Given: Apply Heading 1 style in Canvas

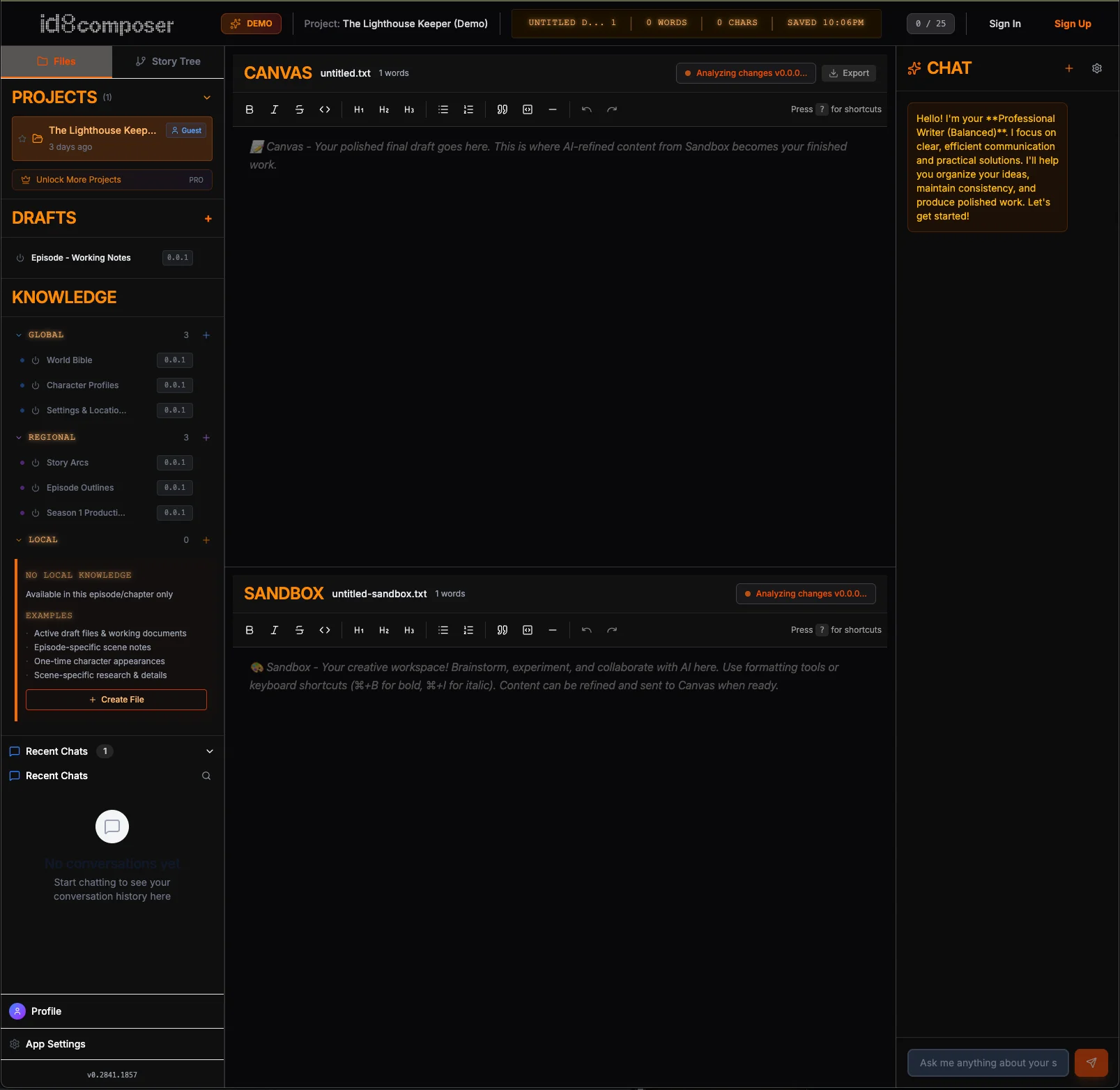Looking at the screenshot, I should (358, 109).
